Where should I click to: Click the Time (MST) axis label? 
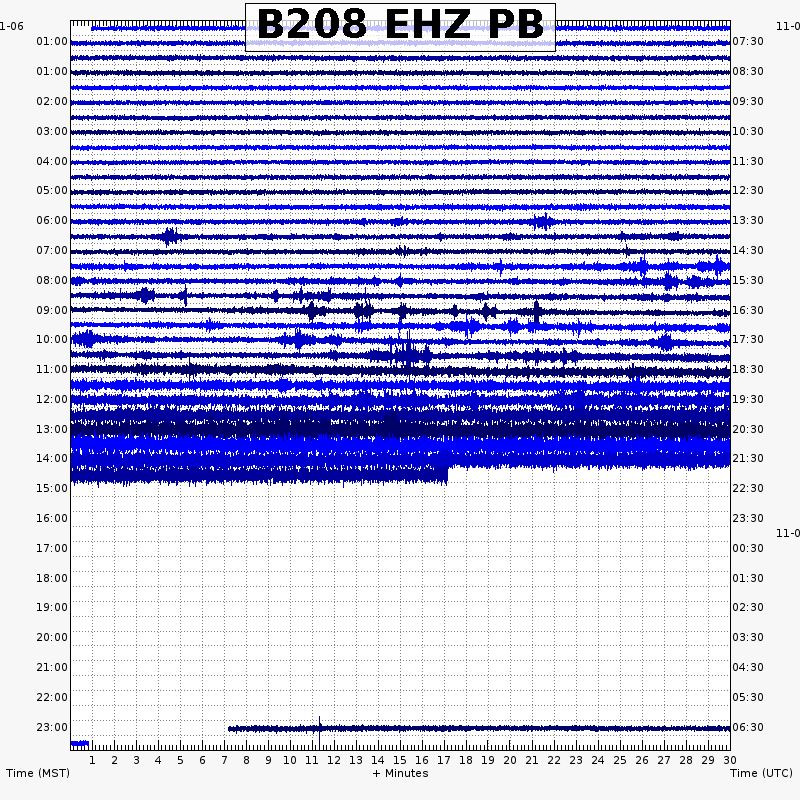(x=38, y=773)
